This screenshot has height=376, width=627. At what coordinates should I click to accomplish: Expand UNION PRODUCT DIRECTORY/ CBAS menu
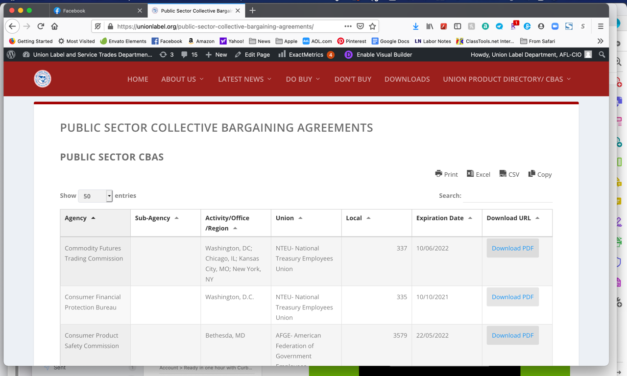(507, 79)
